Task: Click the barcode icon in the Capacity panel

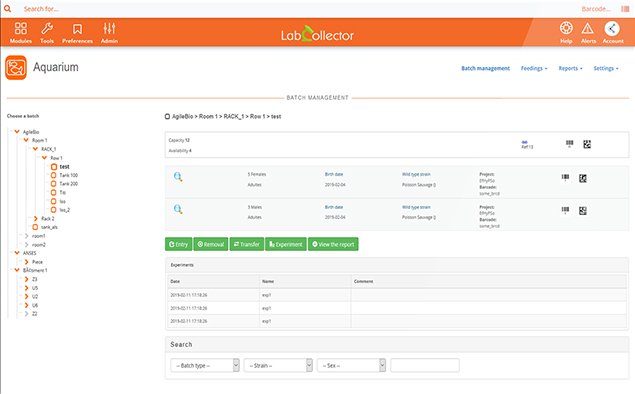Action: coord(569,143)
